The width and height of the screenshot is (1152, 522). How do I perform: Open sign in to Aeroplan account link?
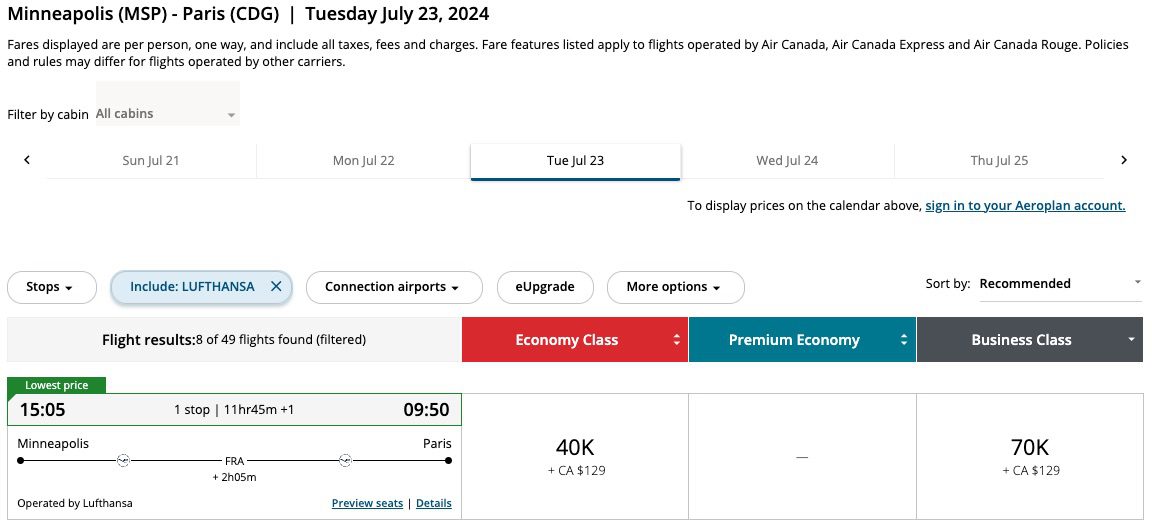click(x=1025, y=206)
